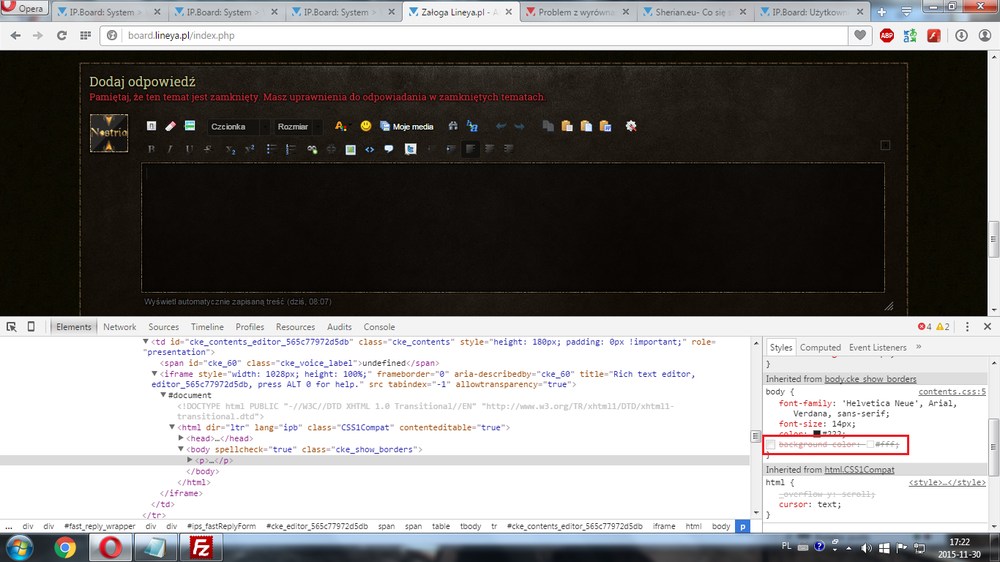Viewport: 1000px width, 562px height.
Task: Switch to the Console tab in DevTools
Action: pyautogui.click(x=379, y=327)
